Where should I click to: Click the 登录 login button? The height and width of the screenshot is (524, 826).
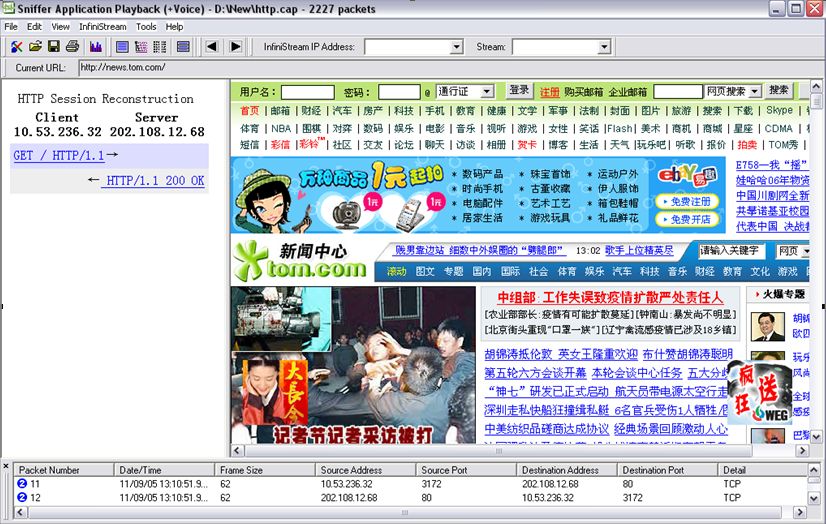(x=519, y=91)
